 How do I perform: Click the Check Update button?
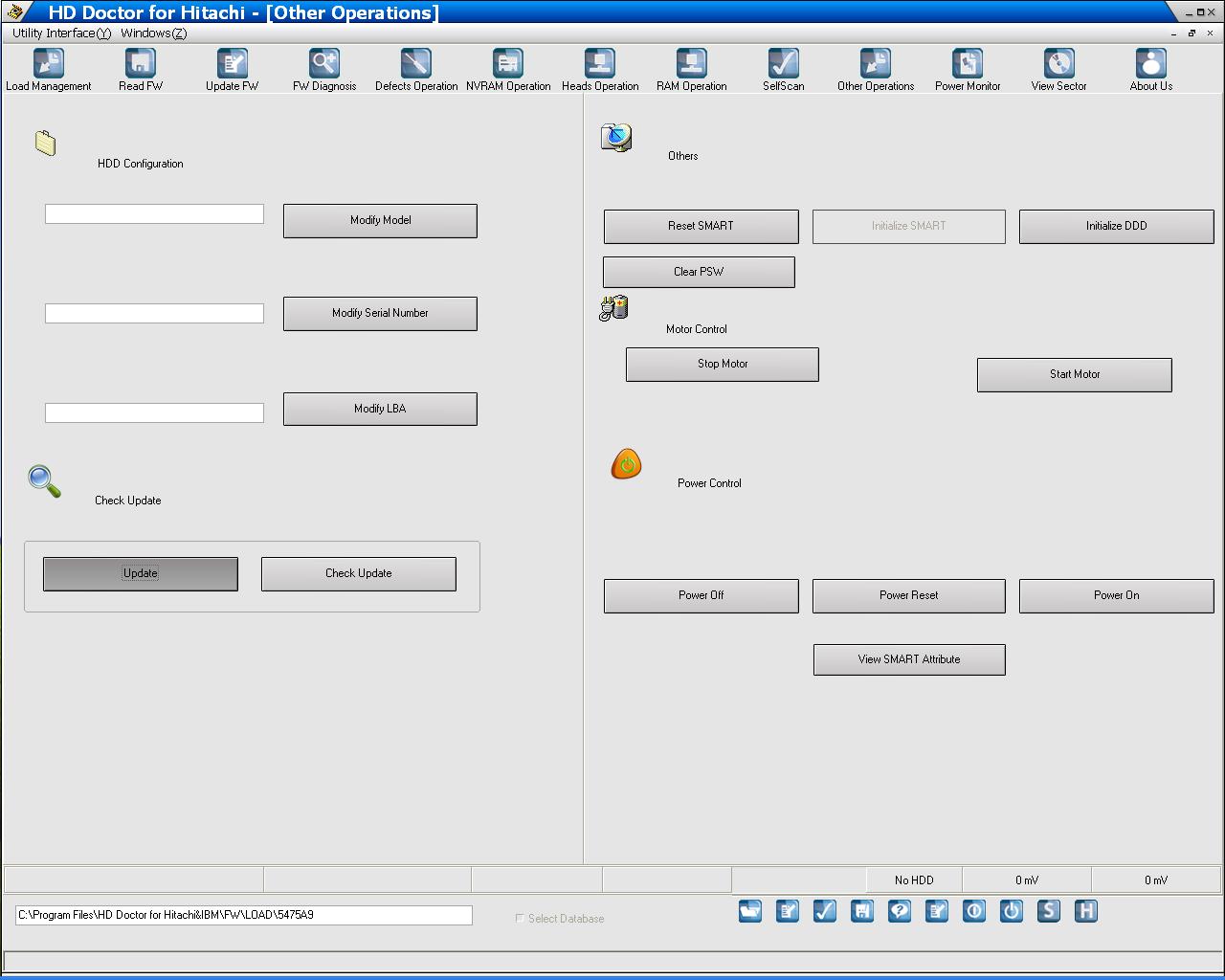coord(359,573)
